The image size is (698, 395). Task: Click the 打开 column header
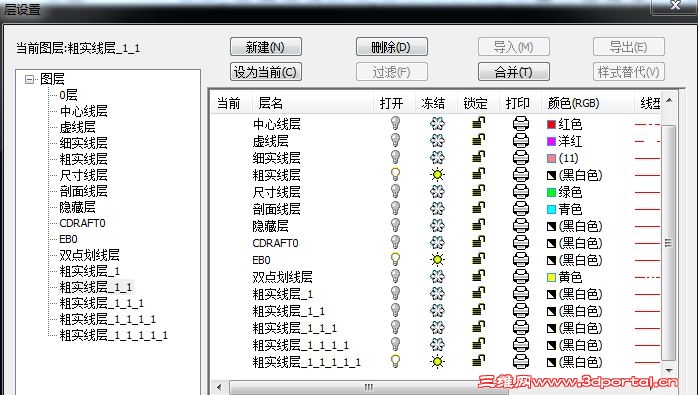click(x=394, y=103)
